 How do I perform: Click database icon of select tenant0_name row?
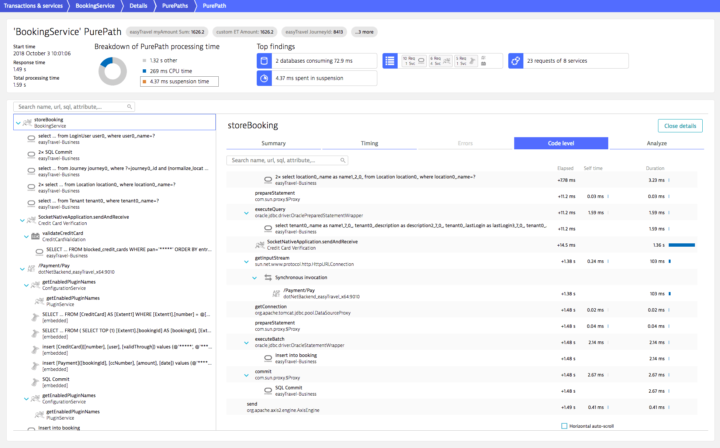[x=268, y=228]
